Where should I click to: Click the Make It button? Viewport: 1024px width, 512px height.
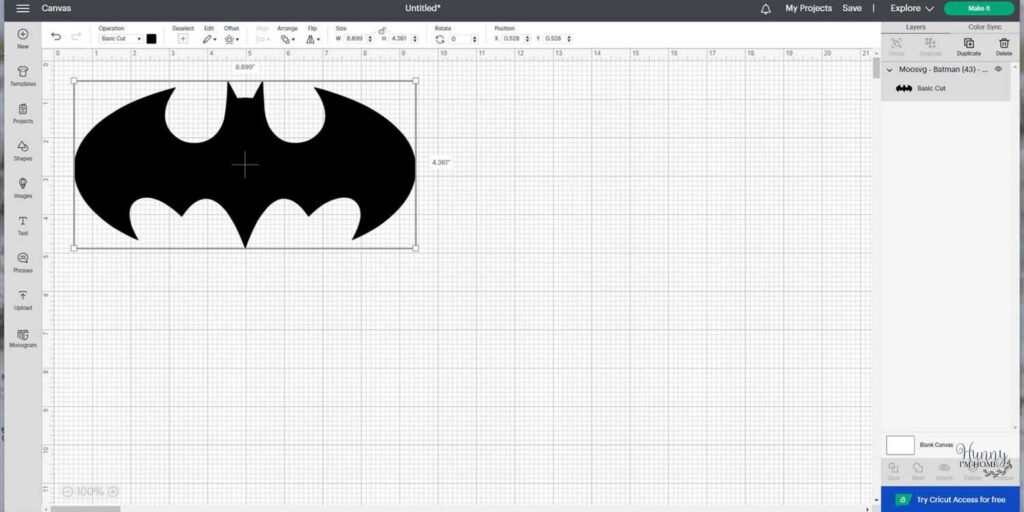(978, 8)
